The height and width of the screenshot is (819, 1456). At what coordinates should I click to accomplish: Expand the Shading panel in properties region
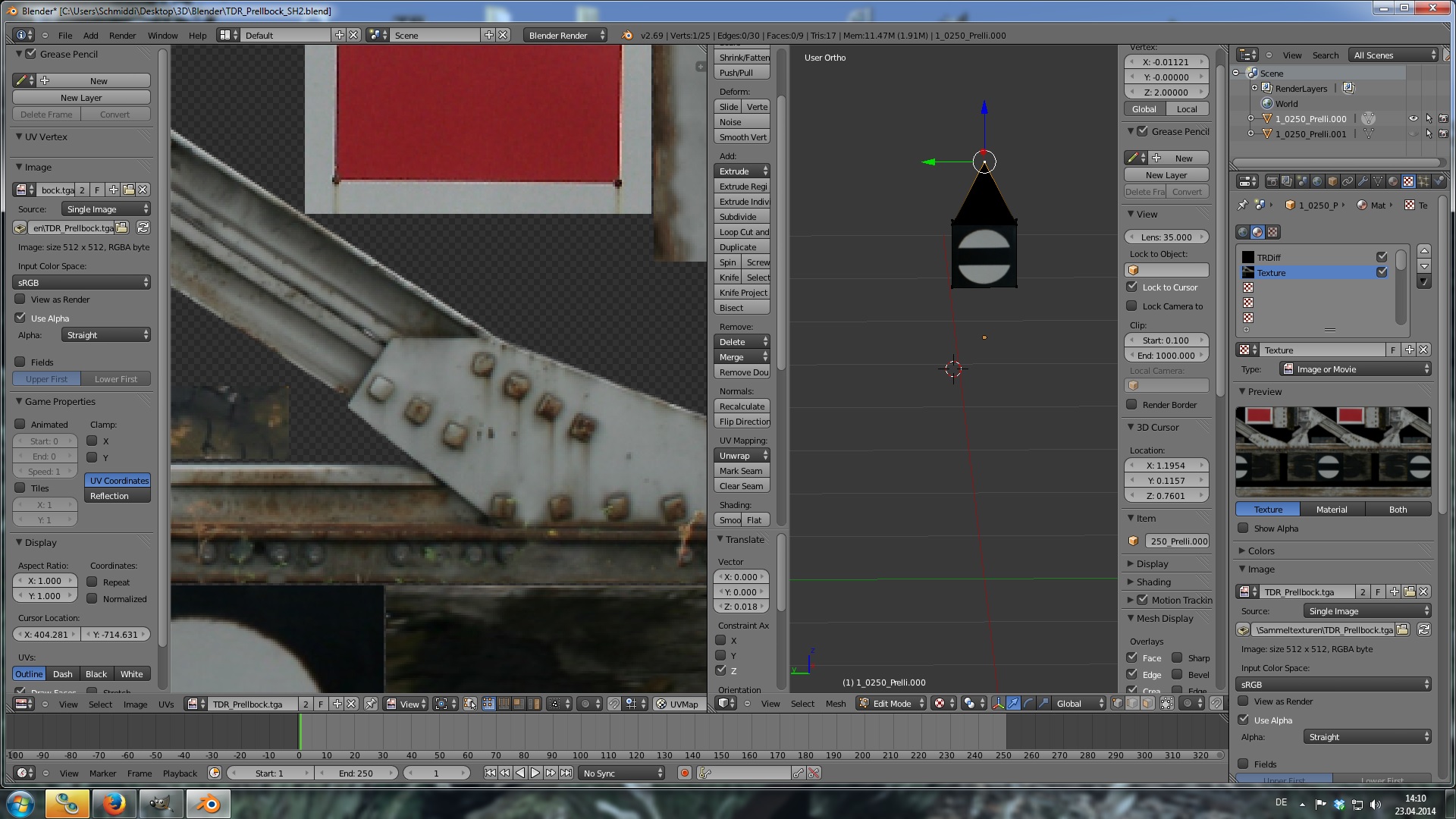click(1153, 582)
